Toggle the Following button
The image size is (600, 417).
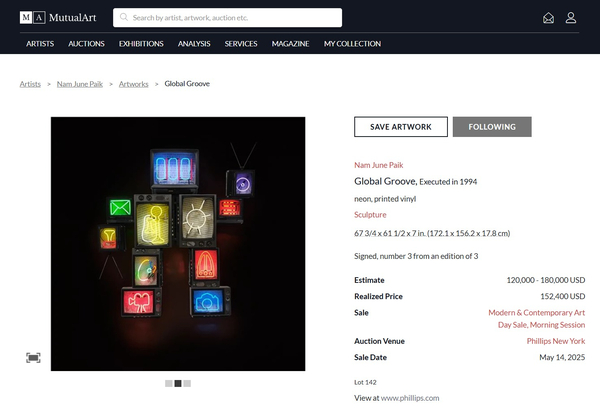(492, 127)
